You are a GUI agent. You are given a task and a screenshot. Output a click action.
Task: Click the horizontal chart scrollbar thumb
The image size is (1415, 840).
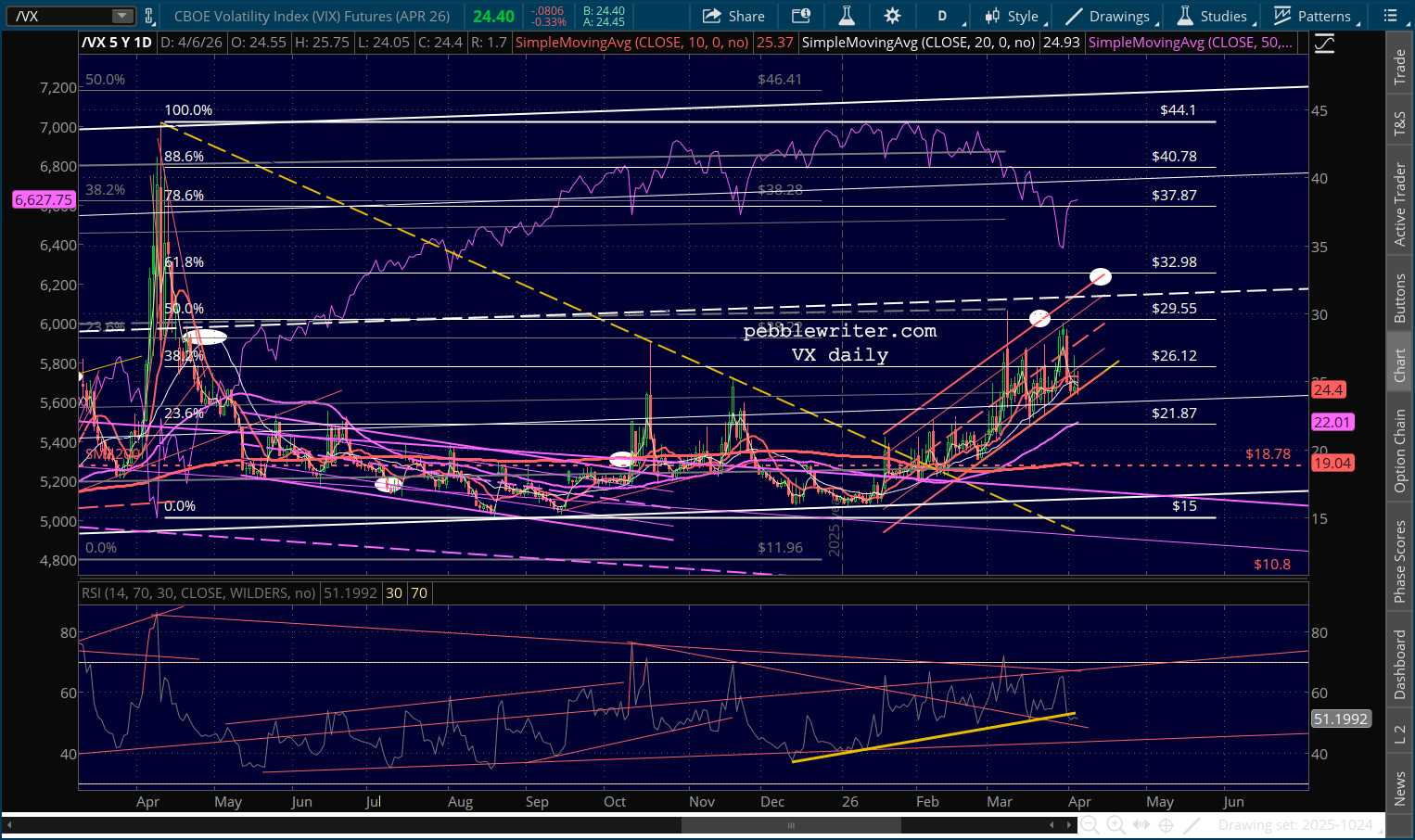pyautogui.click(x=791, y=824)
